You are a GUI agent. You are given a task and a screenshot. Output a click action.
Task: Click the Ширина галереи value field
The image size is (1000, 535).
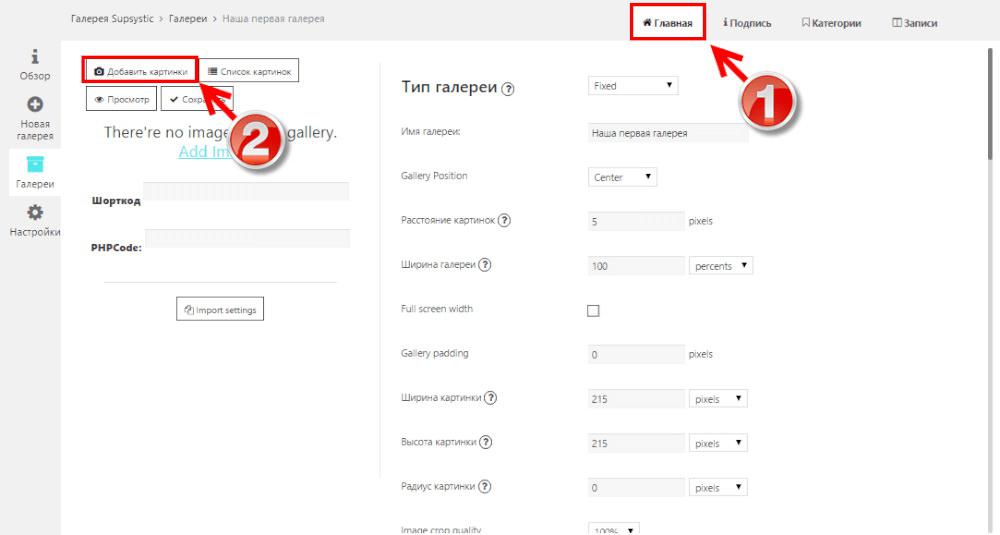636,265
